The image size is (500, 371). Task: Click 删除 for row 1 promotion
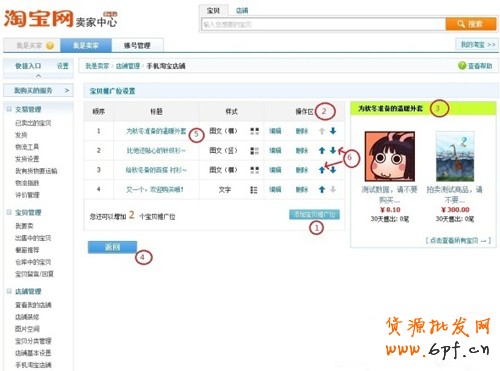click(302, 131)
